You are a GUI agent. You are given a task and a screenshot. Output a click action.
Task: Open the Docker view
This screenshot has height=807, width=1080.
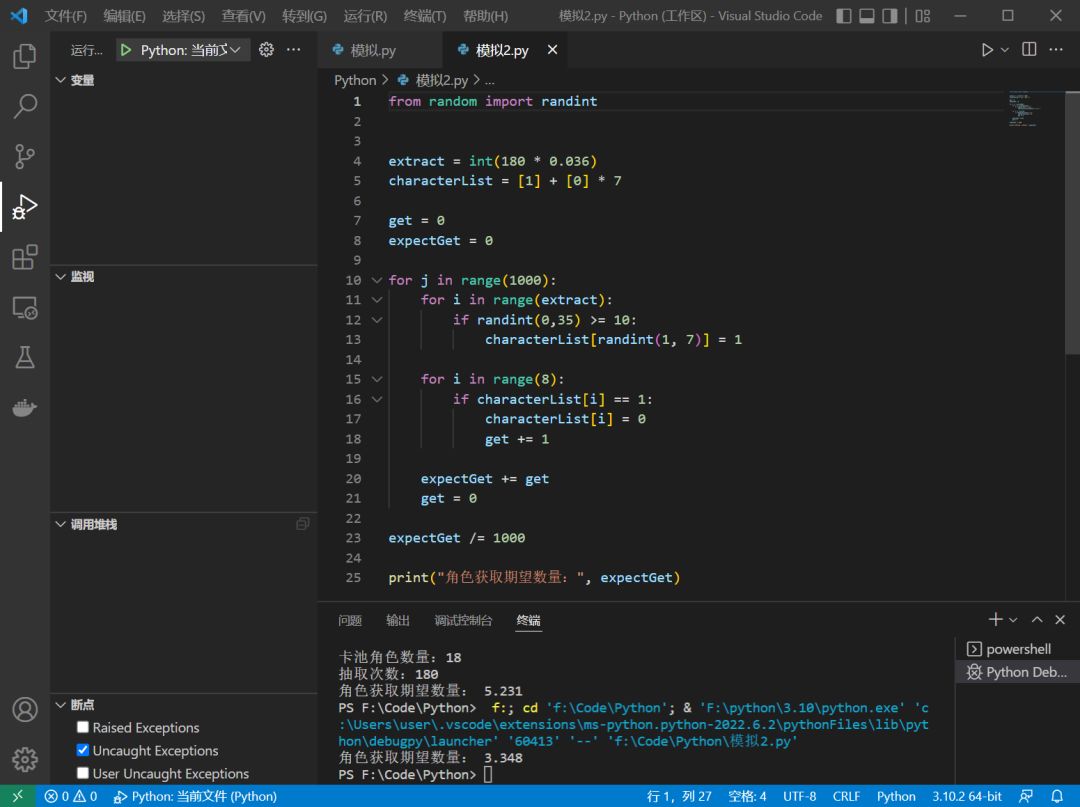[x=25, y=408]
